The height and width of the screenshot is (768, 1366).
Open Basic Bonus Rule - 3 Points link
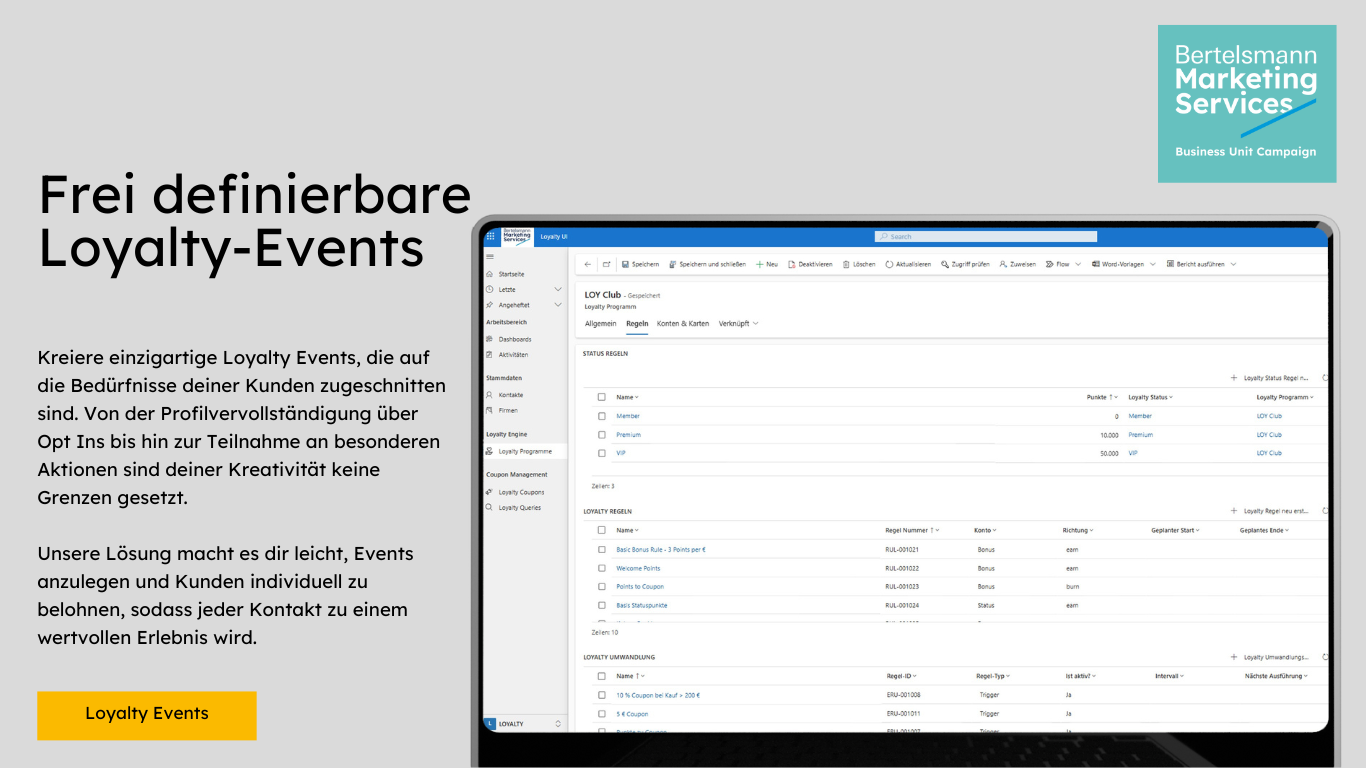click(x=661, y=549)
